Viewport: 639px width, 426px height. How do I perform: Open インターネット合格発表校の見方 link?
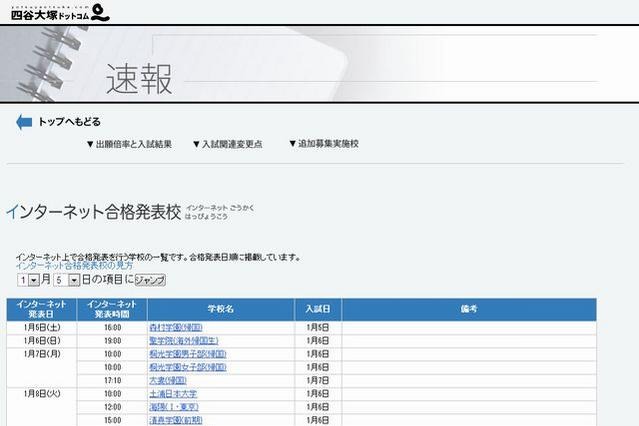74,266
